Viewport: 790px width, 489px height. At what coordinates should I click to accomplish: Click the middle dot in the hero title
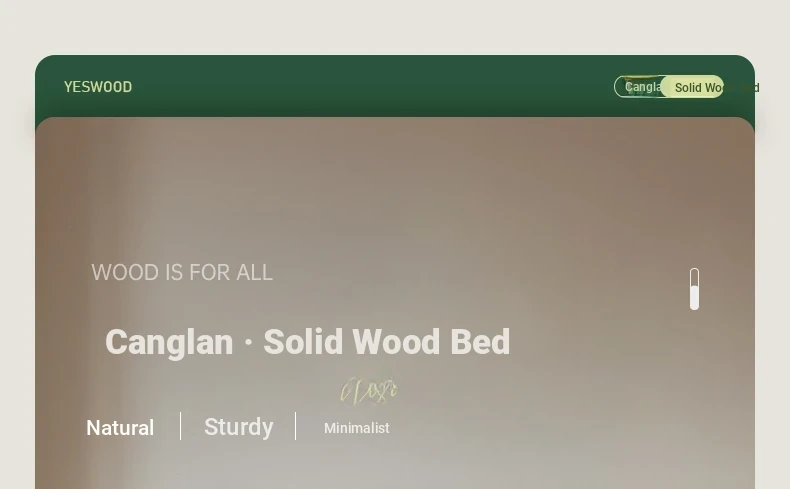point(248,342)
